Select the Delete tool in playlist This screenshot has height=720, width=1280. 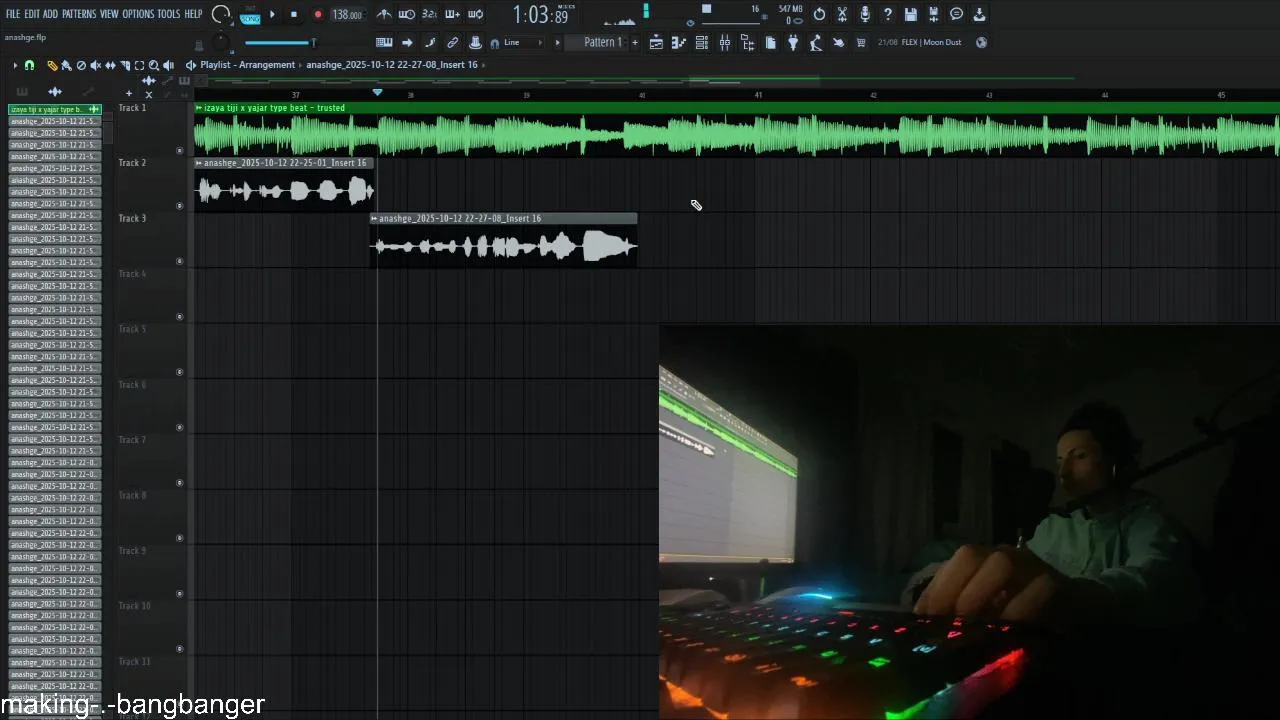click(81, 65)
